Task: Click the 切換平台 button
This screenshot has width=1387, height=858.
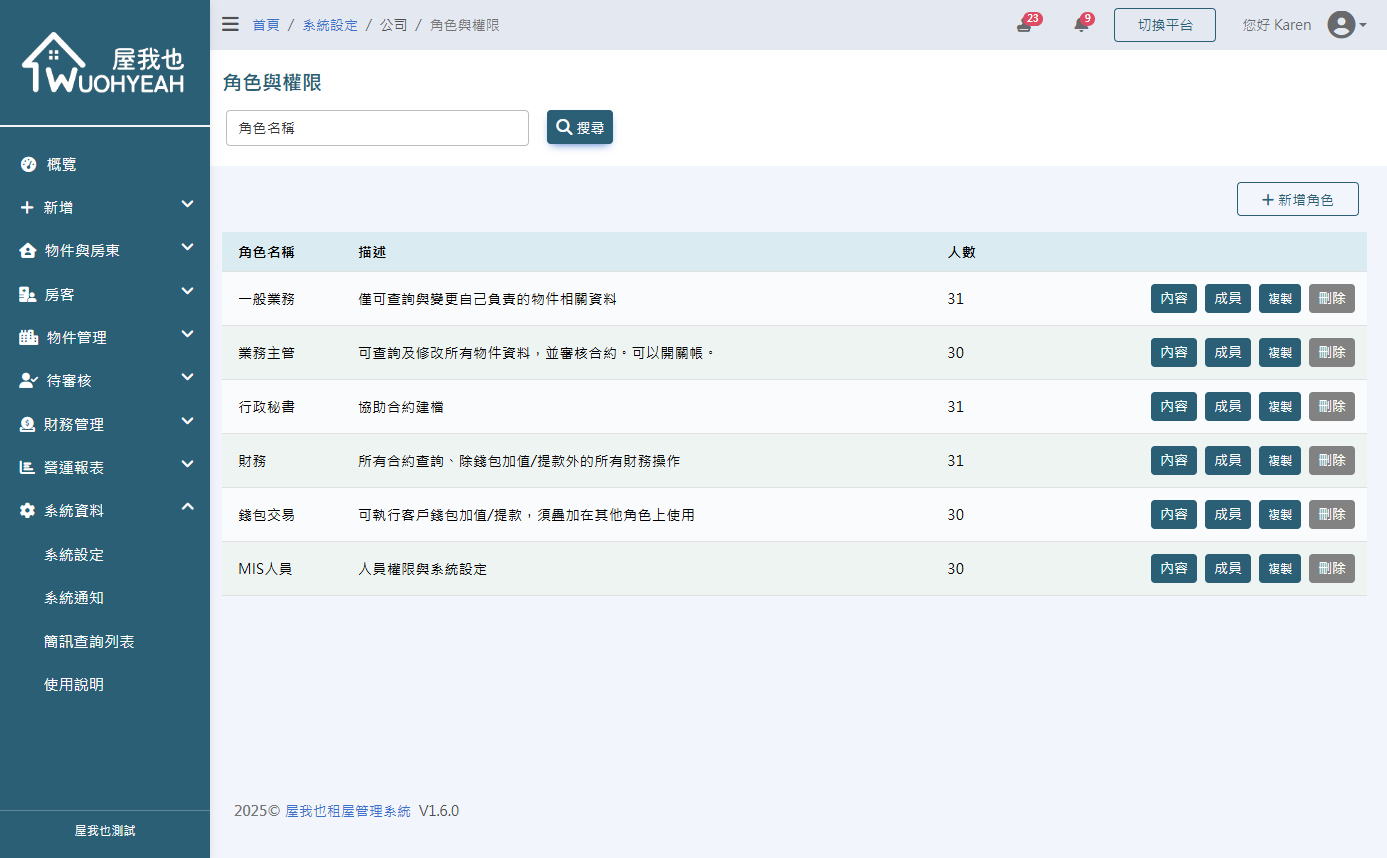Action: [1164, 24]
